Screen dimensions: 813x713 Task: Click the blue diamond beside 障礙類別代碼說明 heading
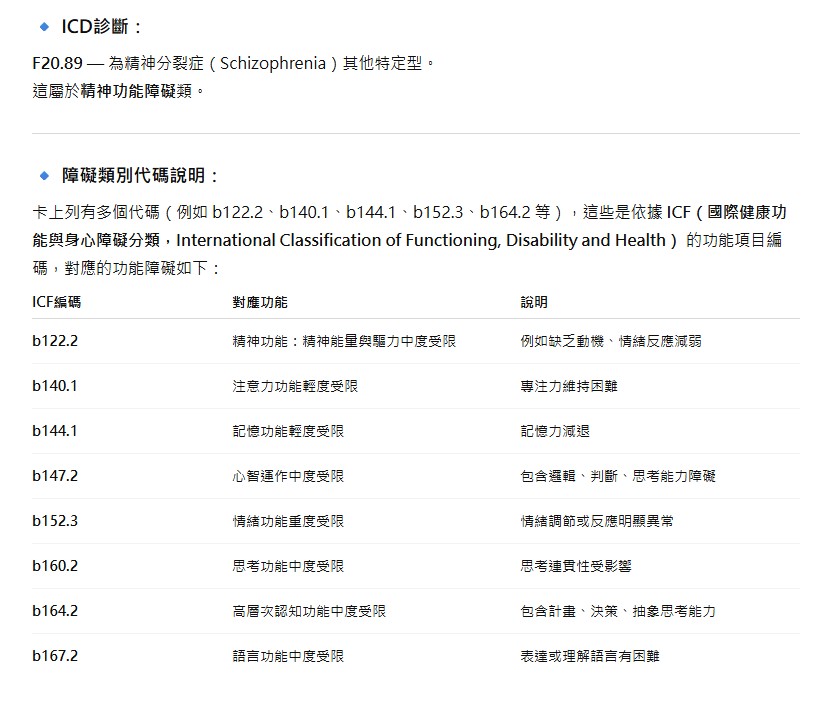click(x=44, y=176)
